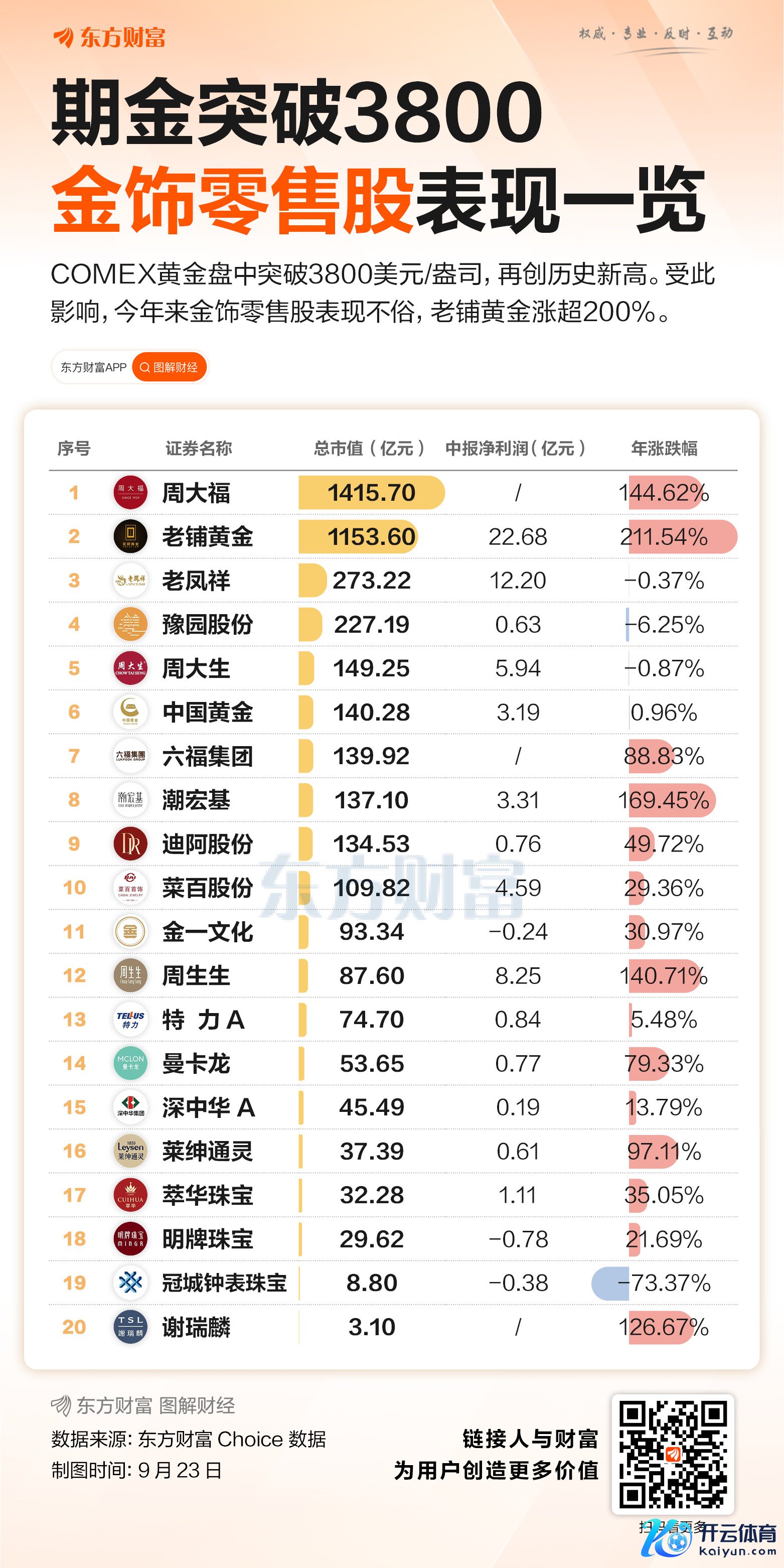Click the 东方财富 logo at top

point(109,38)
